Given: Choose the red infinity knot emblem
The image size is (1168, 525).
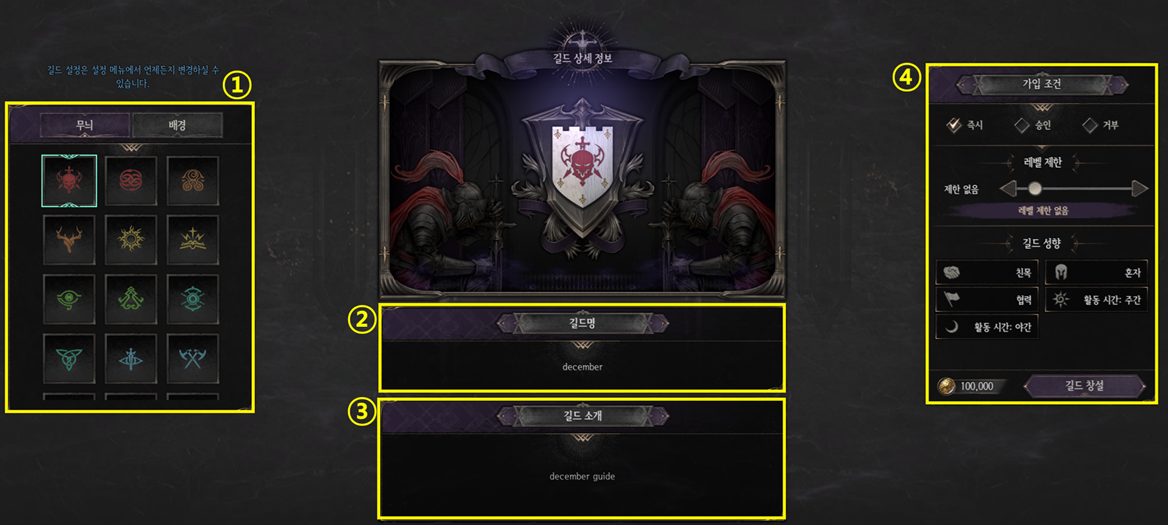Looking at the screenshot, I should [131, 181].
